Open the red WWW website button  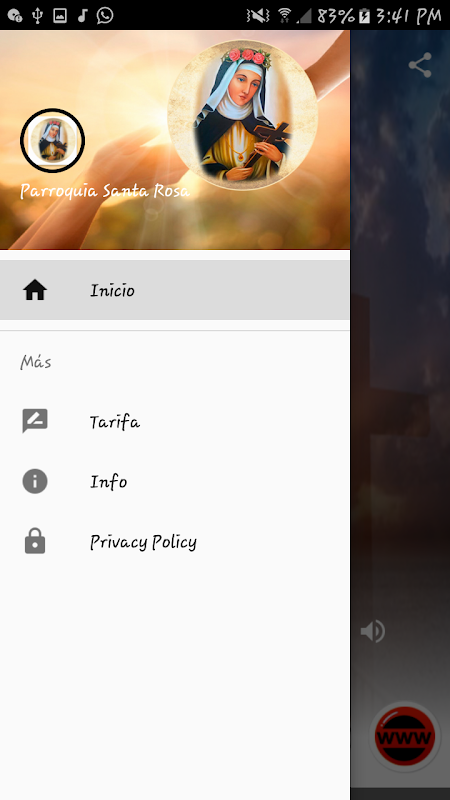[405, 737]
